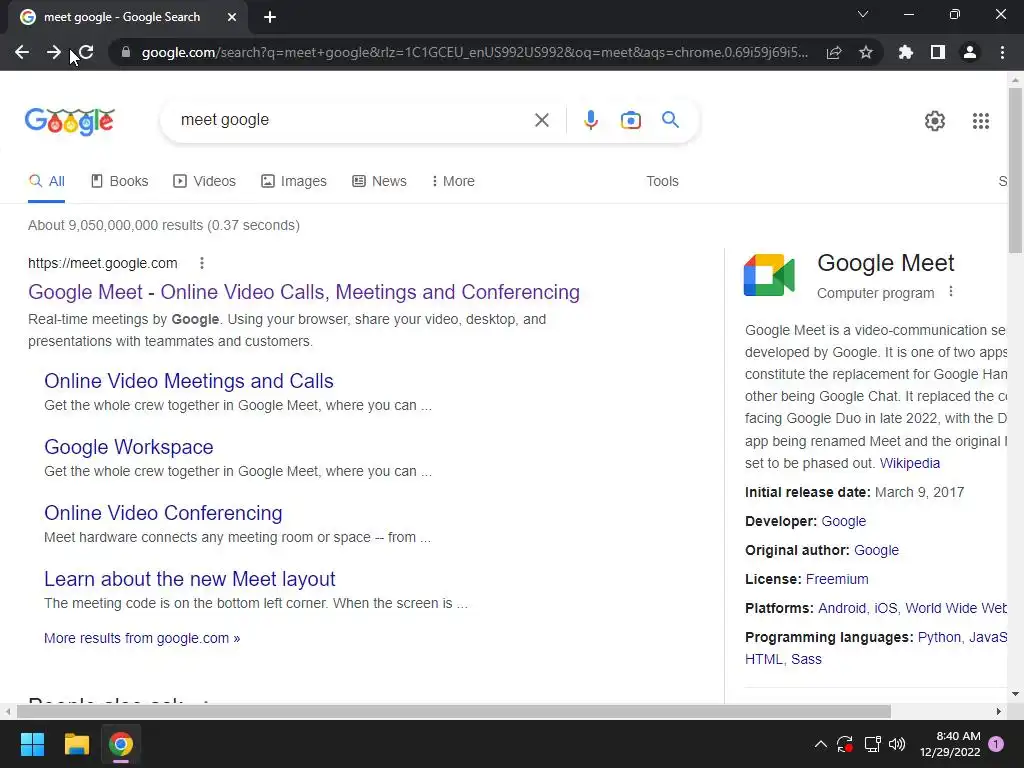The image size is (1024, 768).
Task: Click the Python programming language link
Action: point(939,637)
